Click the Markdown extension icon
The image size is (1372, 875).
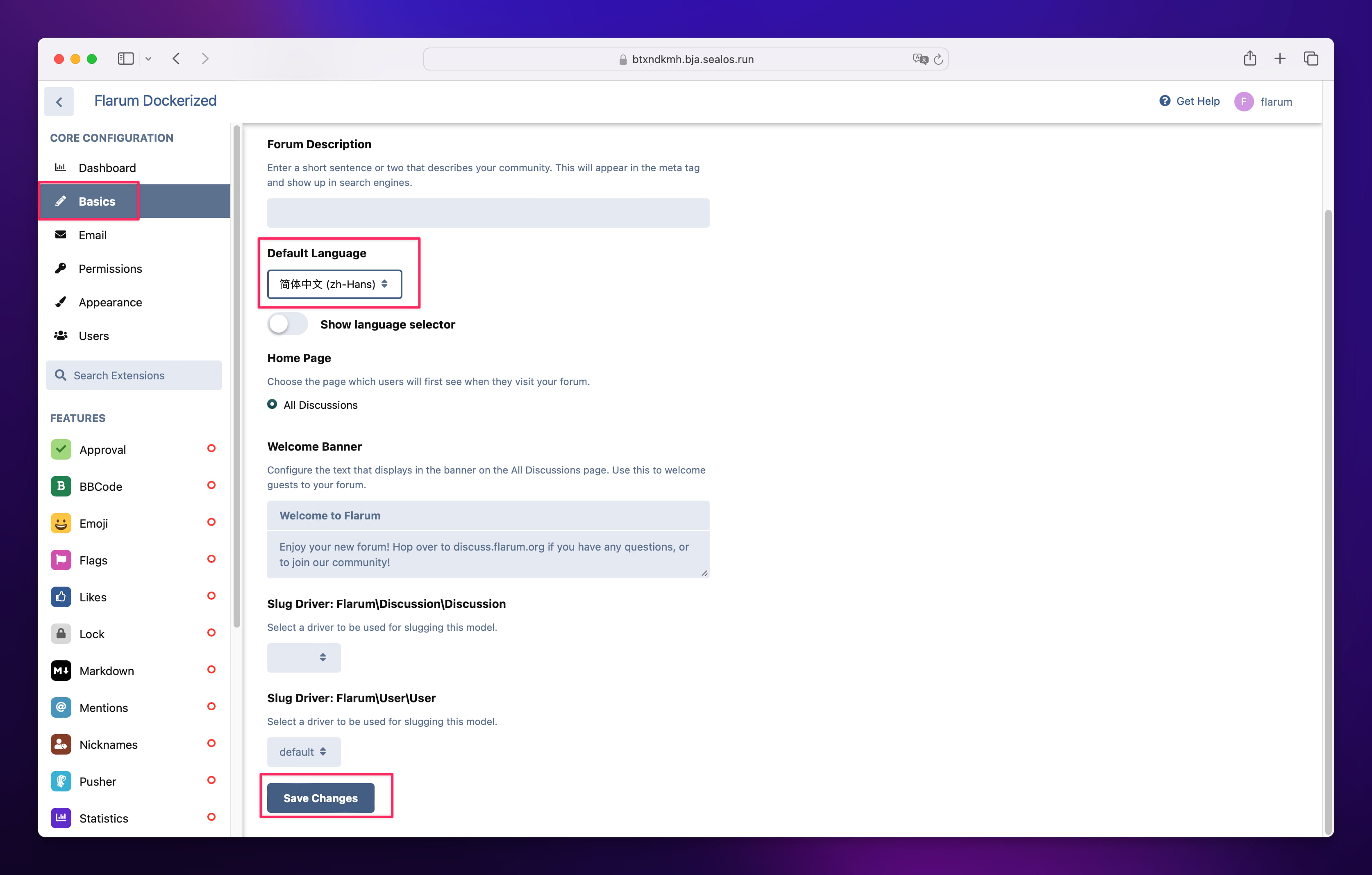[x=61, y=671]
